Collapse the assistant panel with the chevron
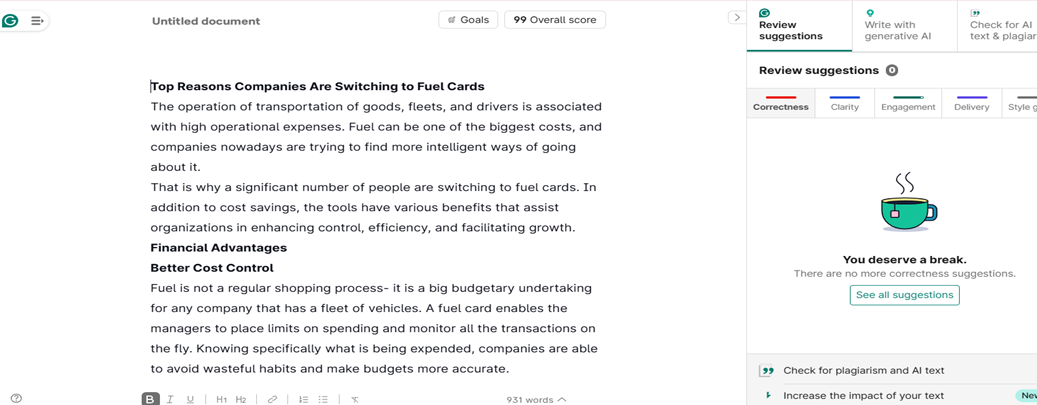The height and width of the screenshot is (405, 1037). (736, 17)
